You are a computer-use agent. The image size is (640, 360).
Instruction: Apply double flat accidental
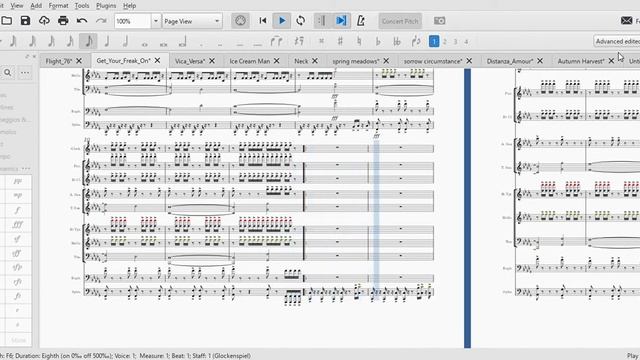[396, 41]
